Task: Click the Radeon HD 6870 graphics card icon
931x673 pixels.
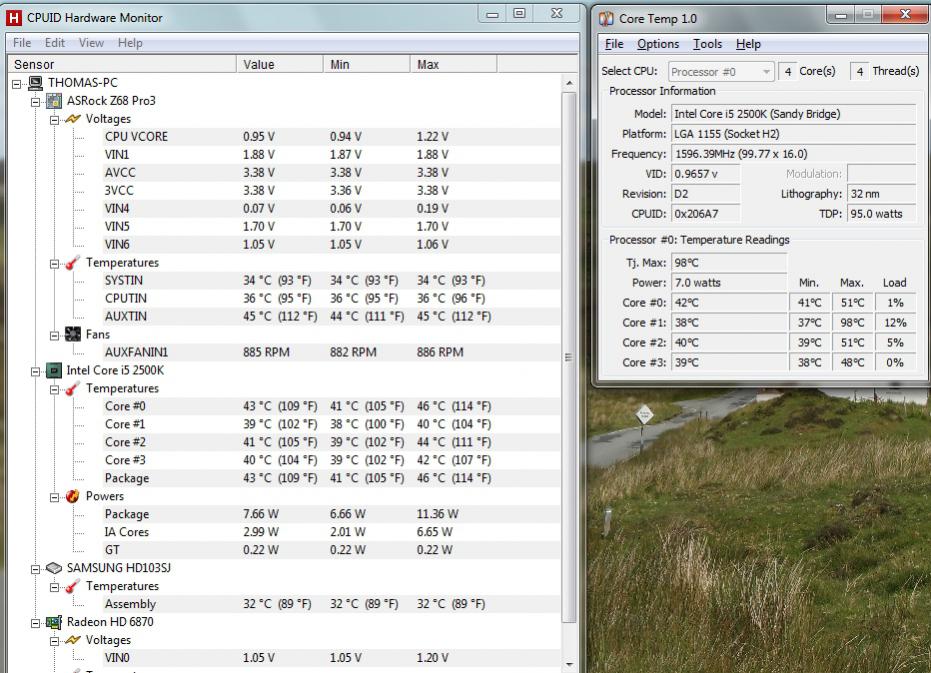Action: (54, 622)
